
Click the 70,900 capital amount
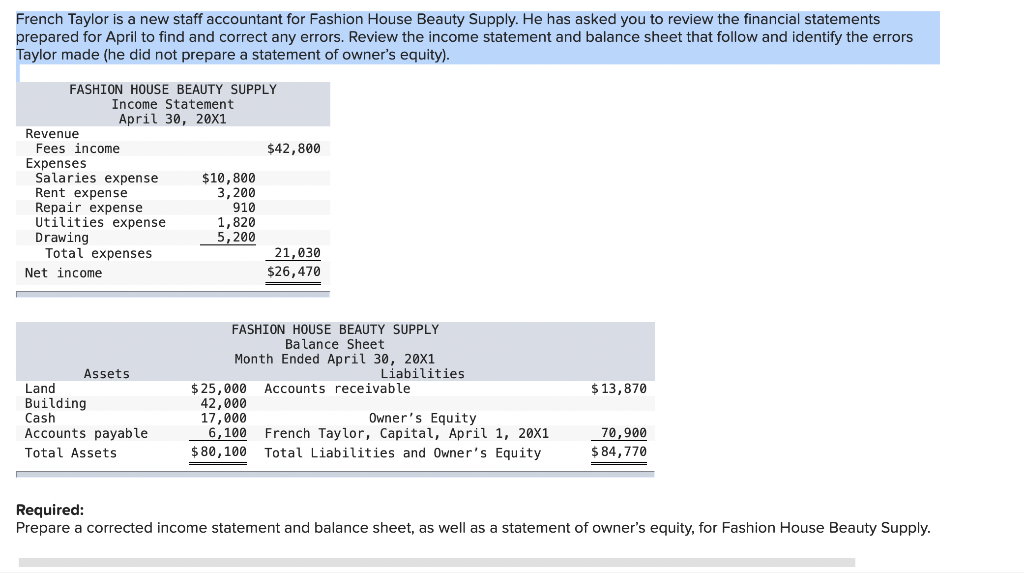pos(624,433)
